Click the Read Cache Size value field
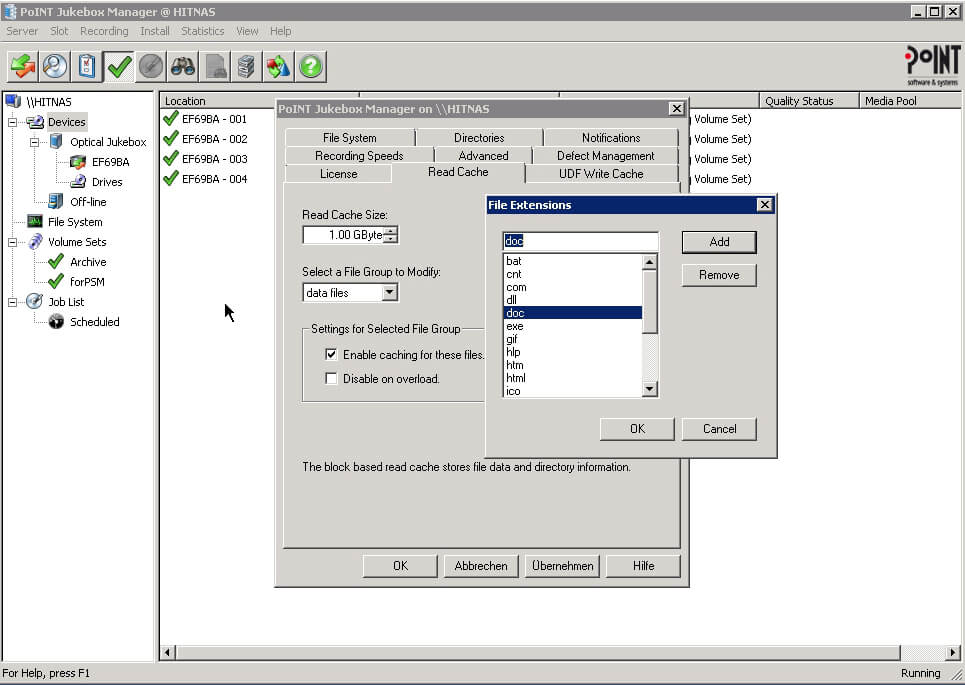This screenshot has width=965, height=685. point(343,234)
